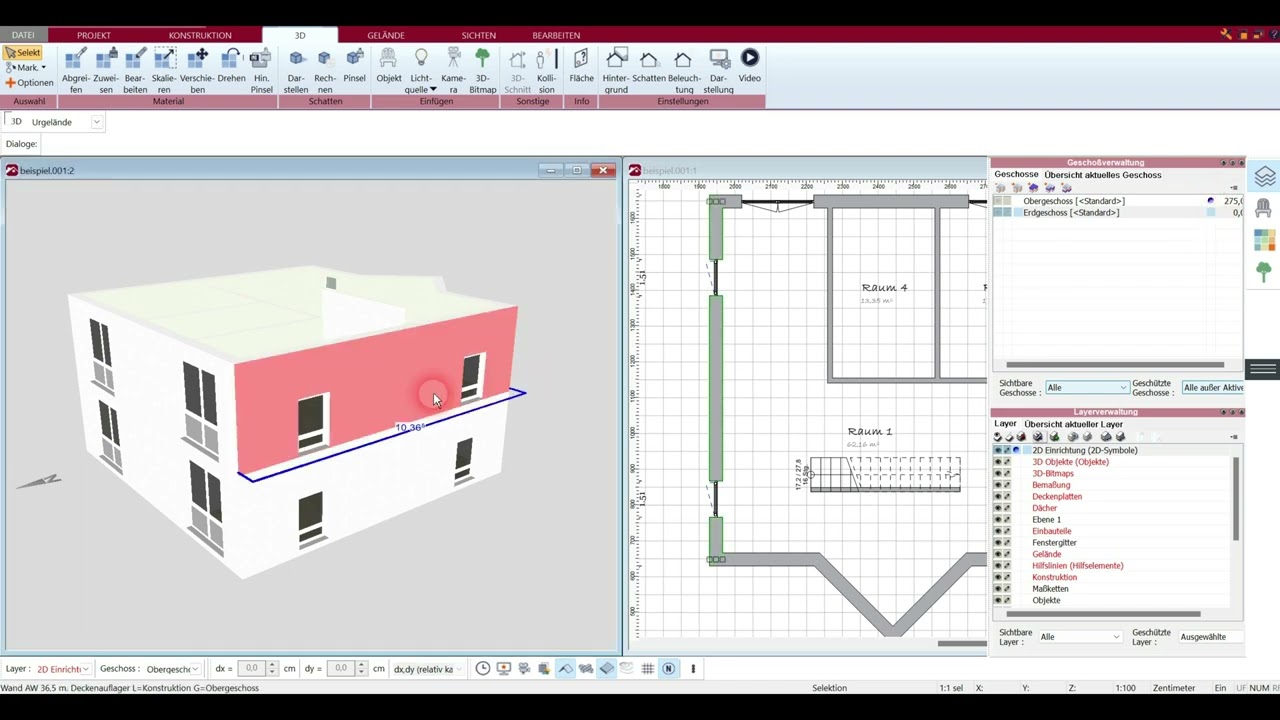This screenshot has width=1280, height=720.
Task: Click Geschützte Layer Ausgewählte field
Action: (x=1210, y=637)
